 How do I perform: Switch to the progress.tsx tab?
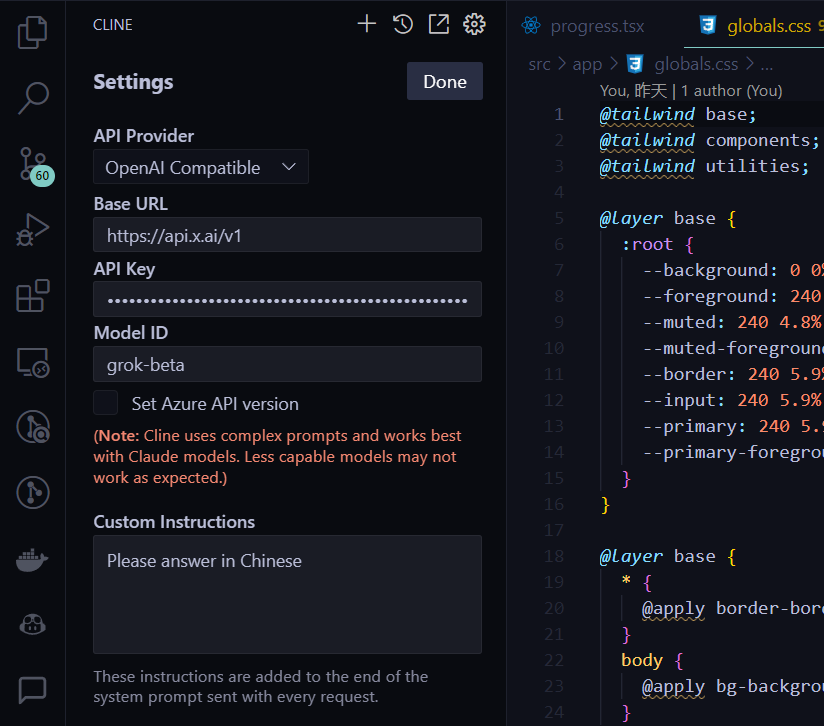tap(584, 26)
